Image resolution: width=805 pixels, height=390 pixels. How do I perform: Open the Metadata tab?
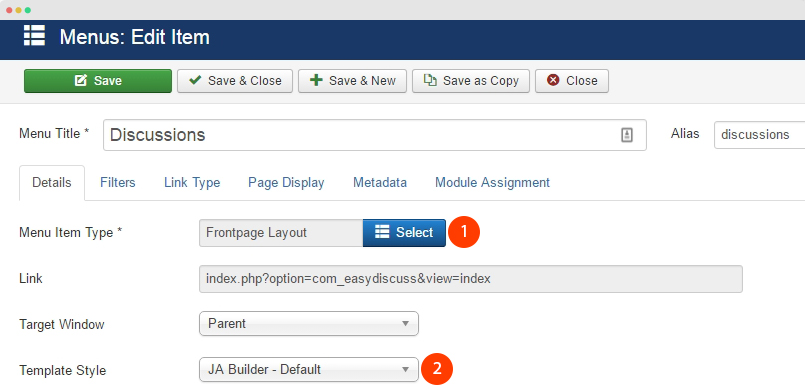tap(380, 183)
